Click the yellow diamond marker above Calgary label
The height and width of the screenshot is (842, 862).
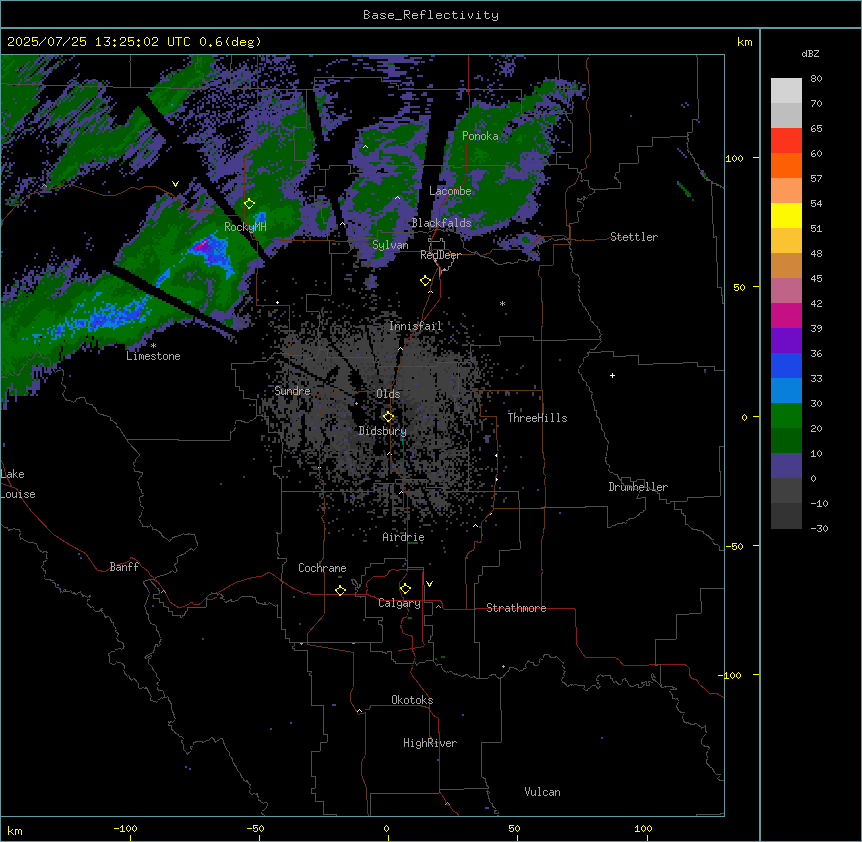click(x=405, y=589)
